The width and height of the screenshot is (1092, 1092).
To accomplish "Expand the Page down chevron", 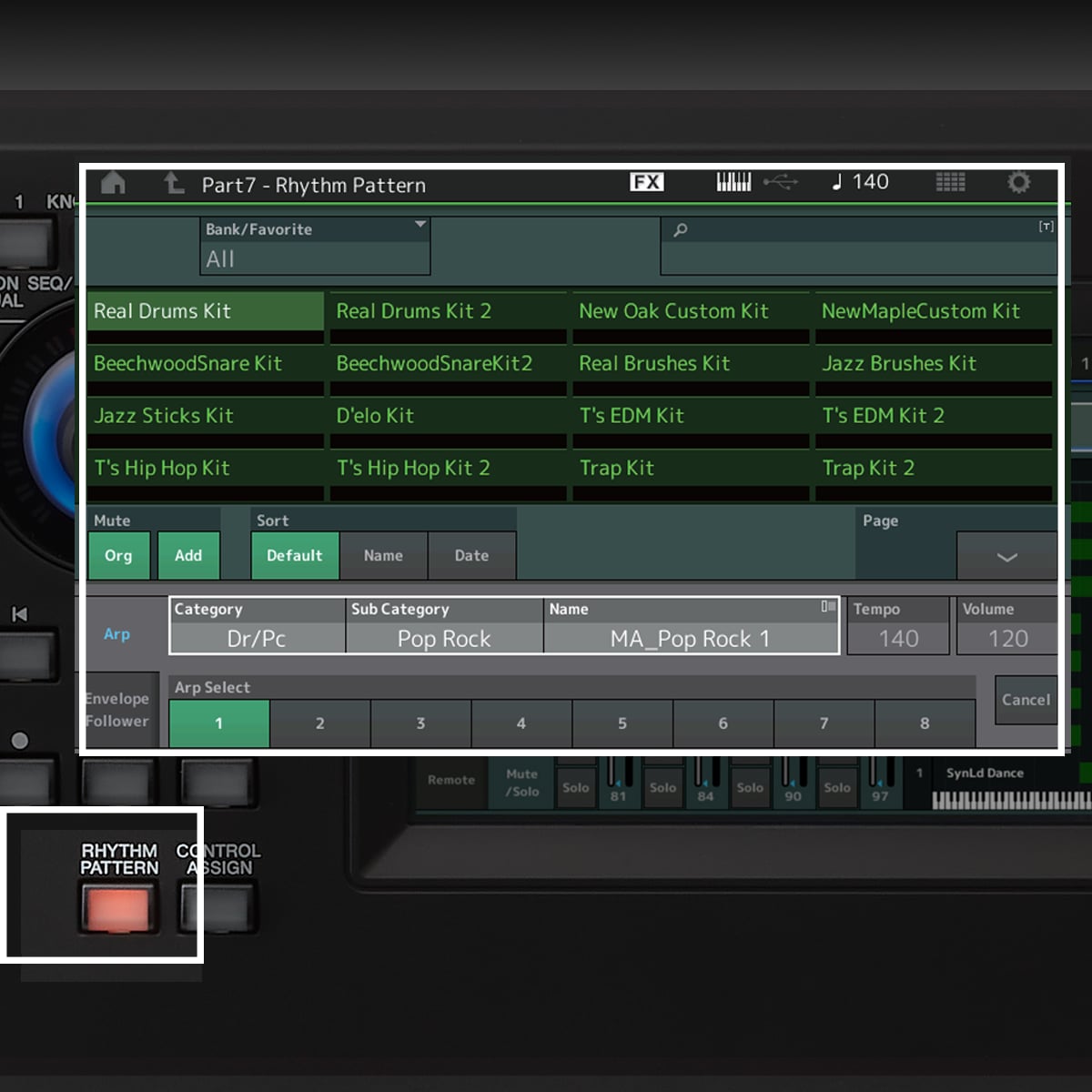I will click(1006, 556).
